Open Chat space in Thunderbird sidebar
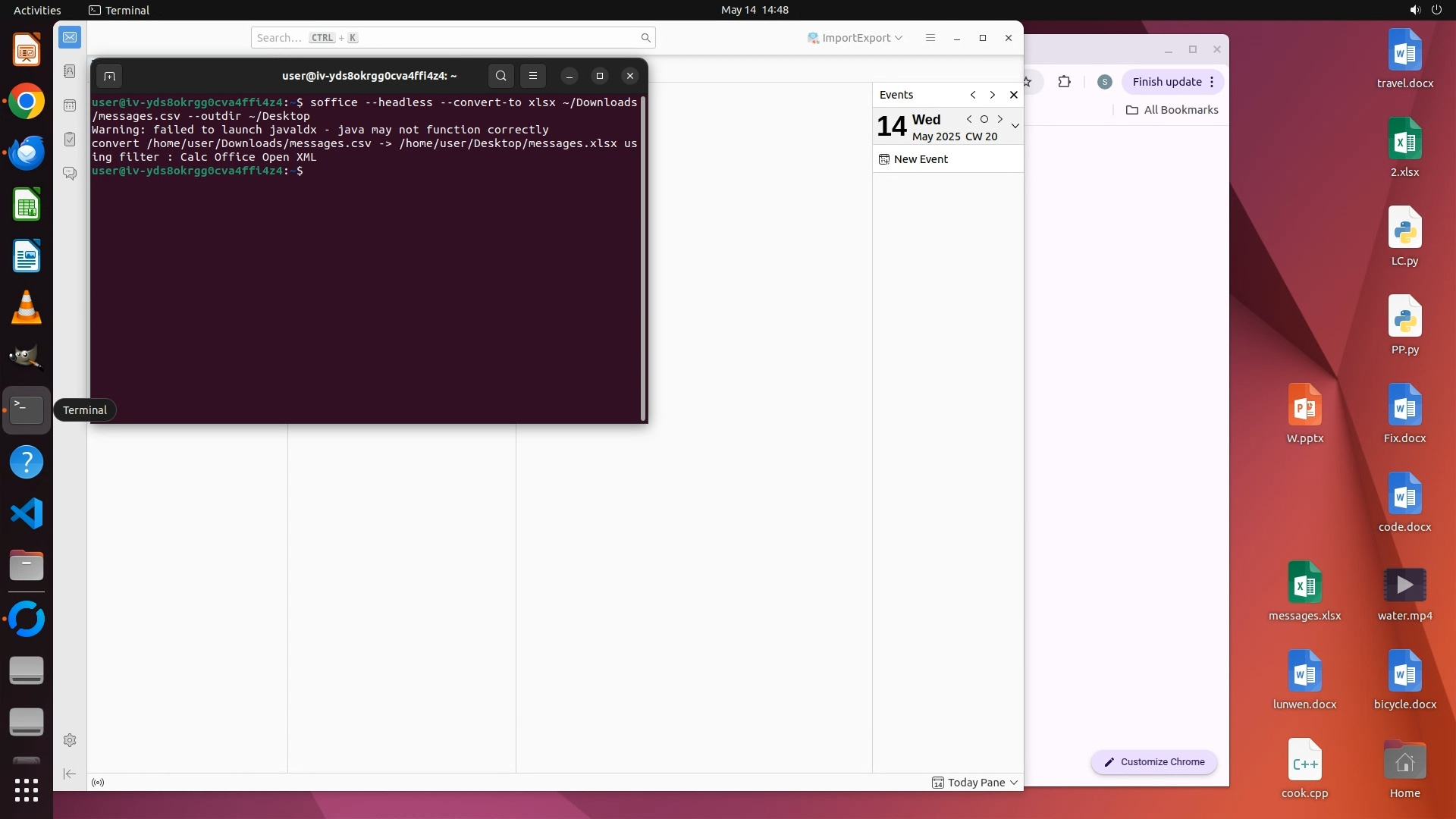Image resolution: width=1456 pixels, height=819 pixels. [70, 174]
